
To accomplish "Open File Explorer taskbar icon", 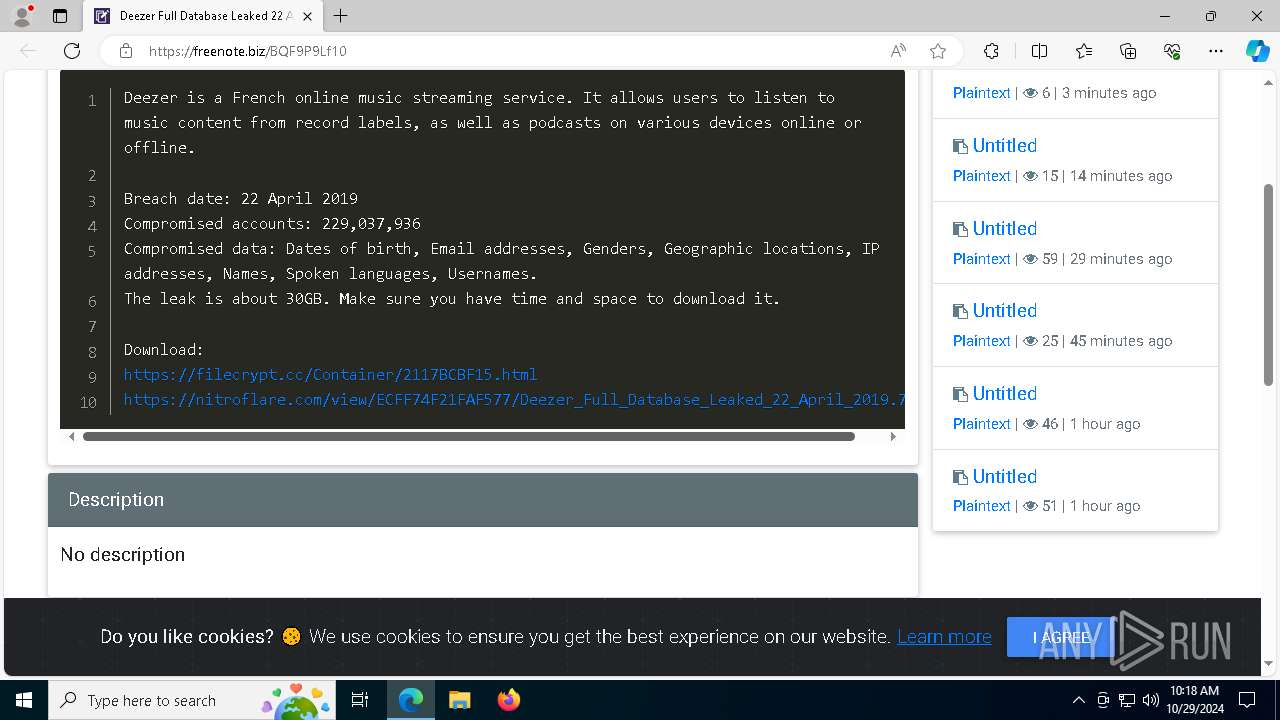I will click(x=459, y=700).
